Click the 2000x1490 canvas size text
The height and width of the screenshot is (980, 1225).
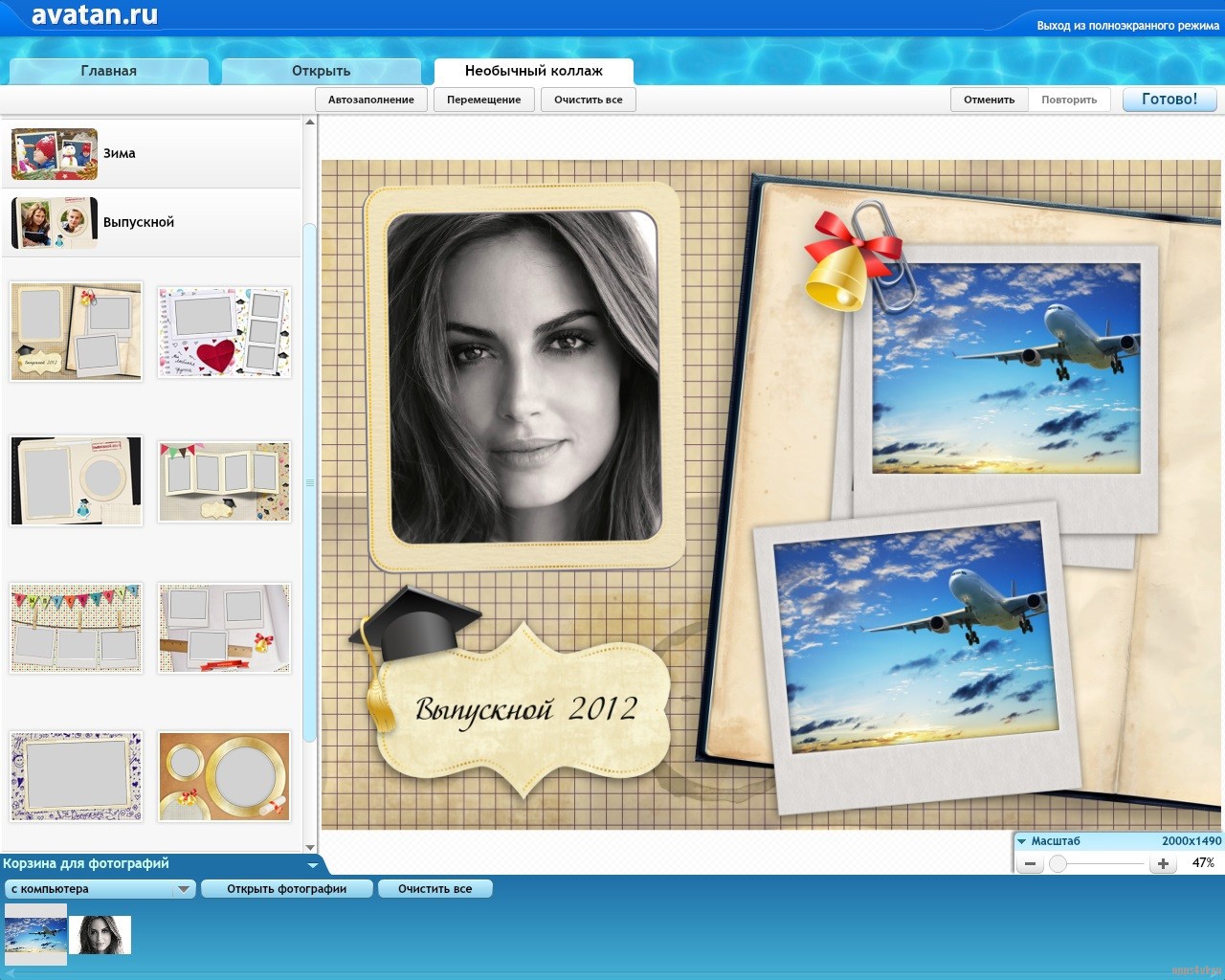pyautogui.click(x=1192, y=841)
